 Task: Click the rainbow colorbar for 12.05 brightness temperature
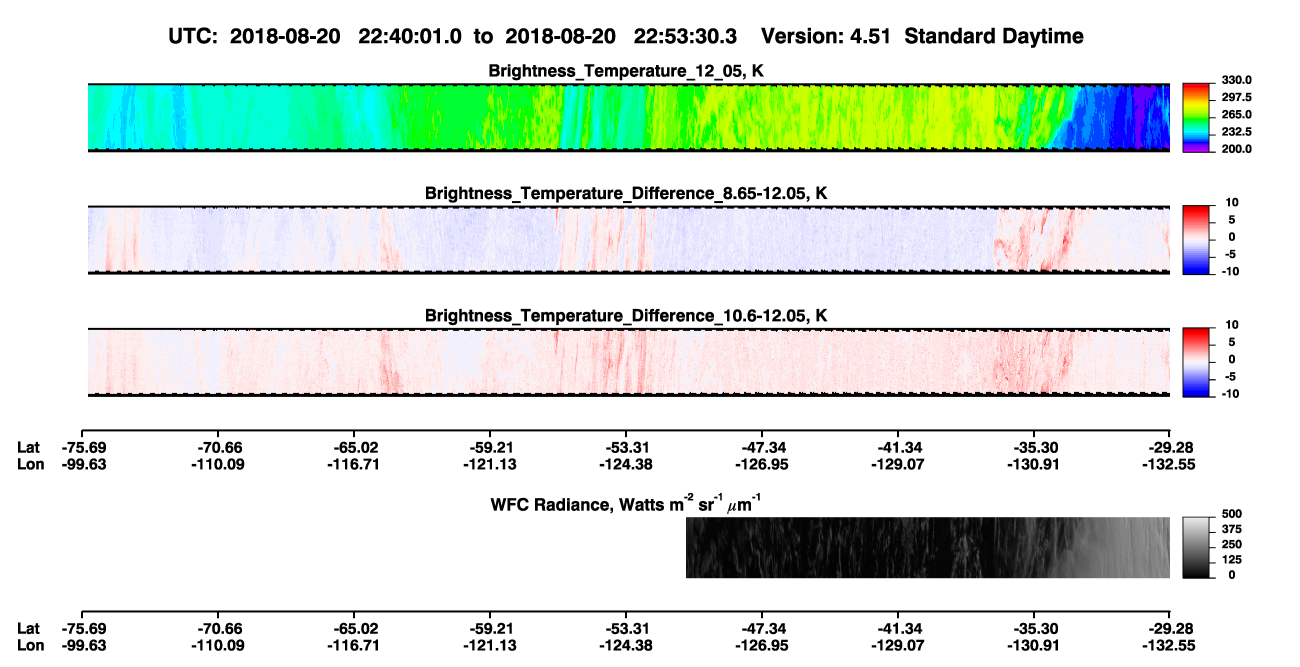coord(1197,117)
